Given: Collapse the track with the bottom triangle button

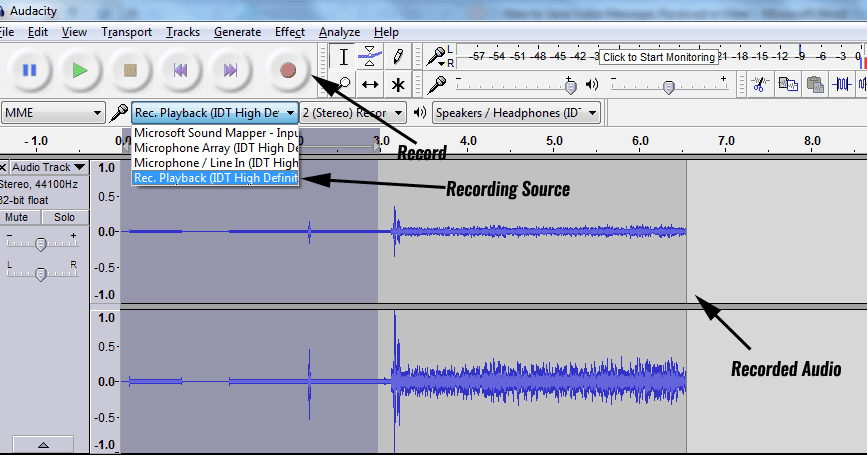Looking at the screenshot, I should 43,444.
